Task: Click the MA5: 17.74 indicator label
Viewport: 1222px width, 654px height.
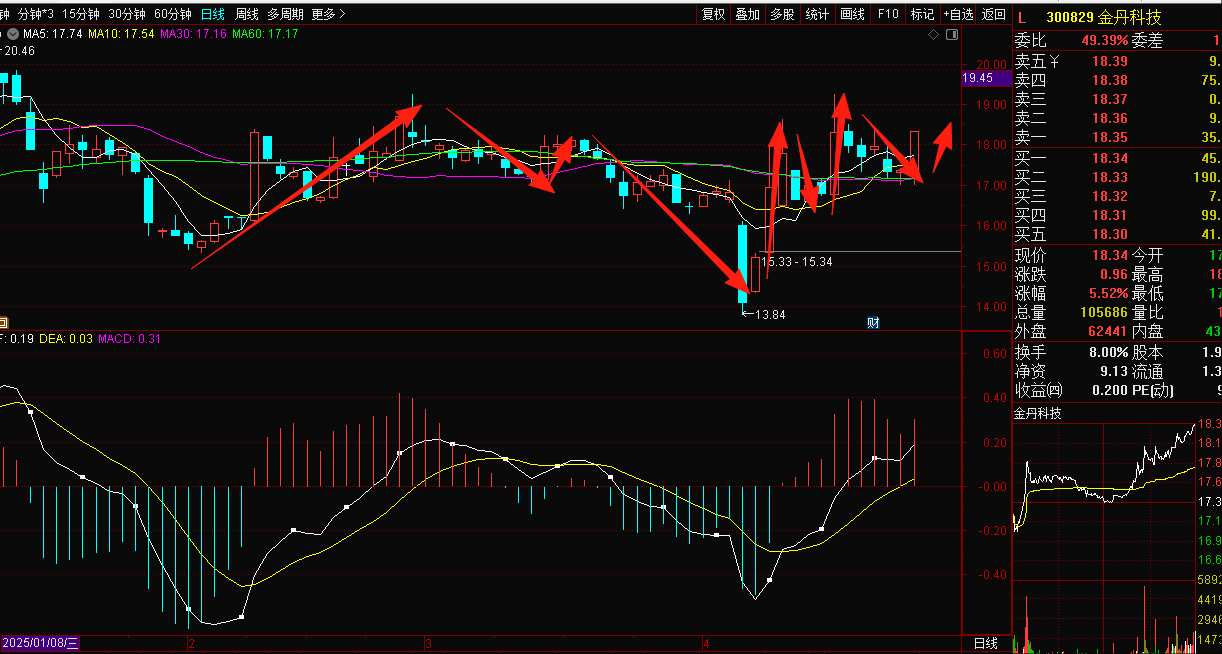Action: tap(52, 34)
